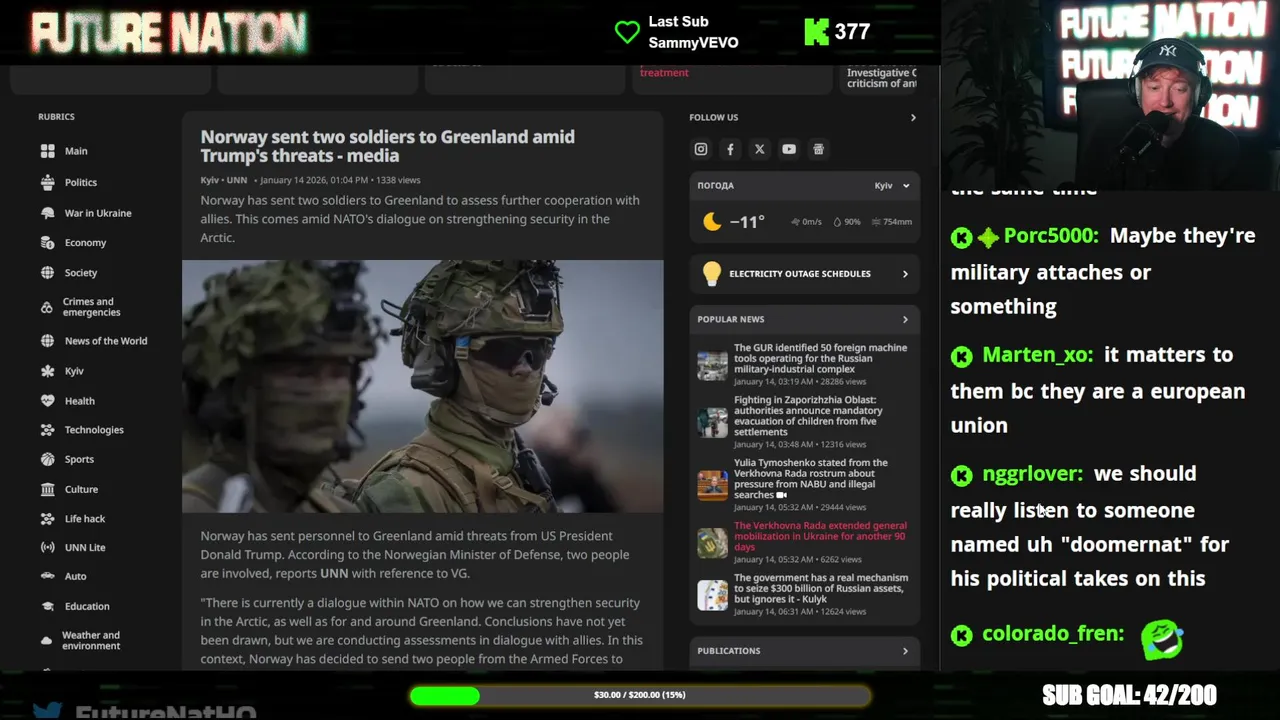
Task: Open the last follow icon after YouTube
Action: (818, 149)
